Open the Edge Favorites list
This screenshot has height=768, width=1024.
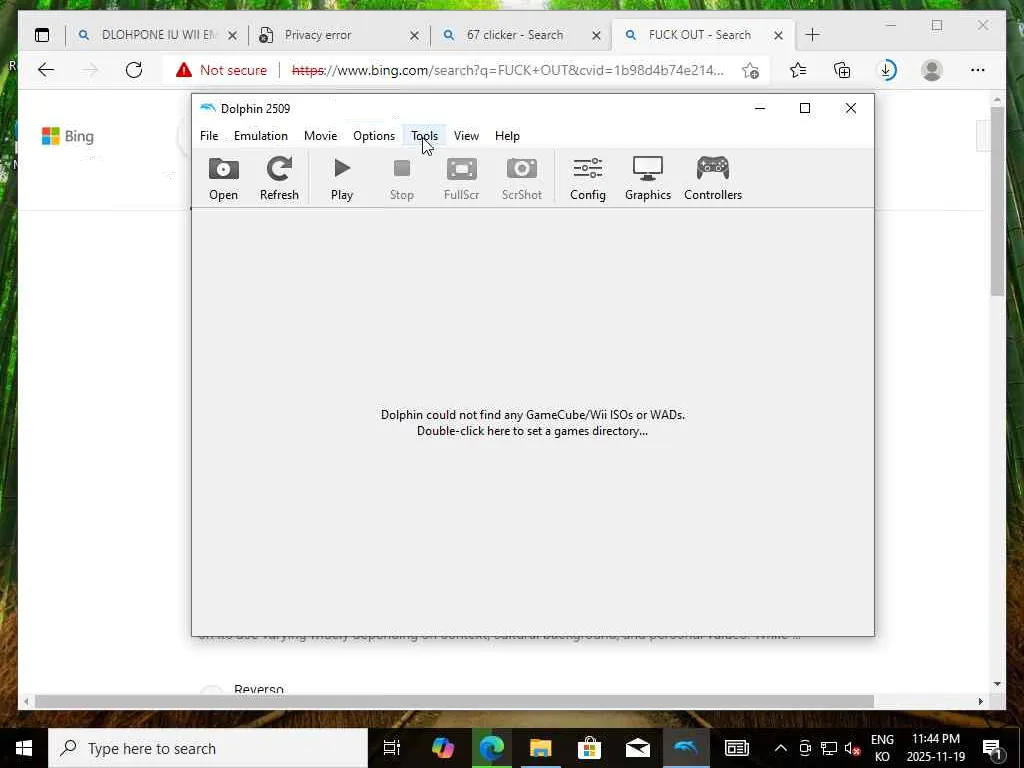797,70
